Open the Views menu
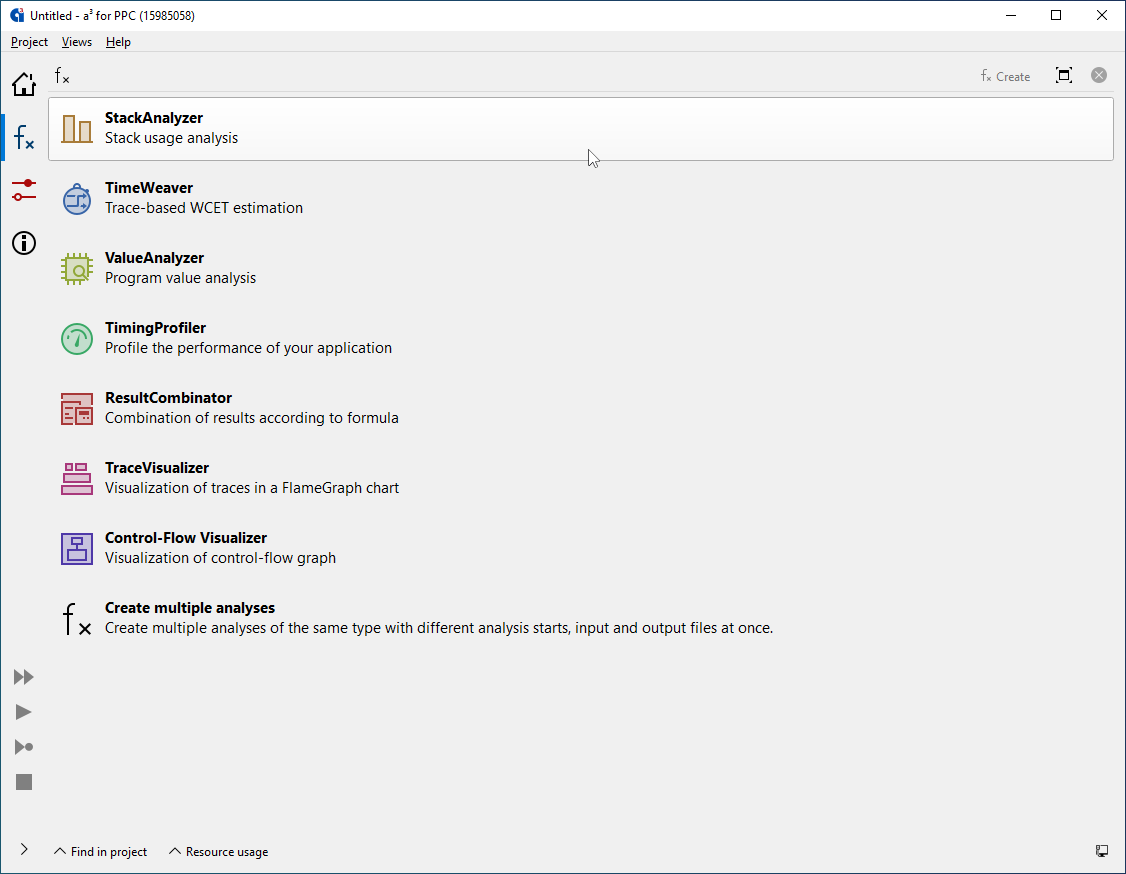This screenshot has height=874, width=1126. [x=77, y=42]
